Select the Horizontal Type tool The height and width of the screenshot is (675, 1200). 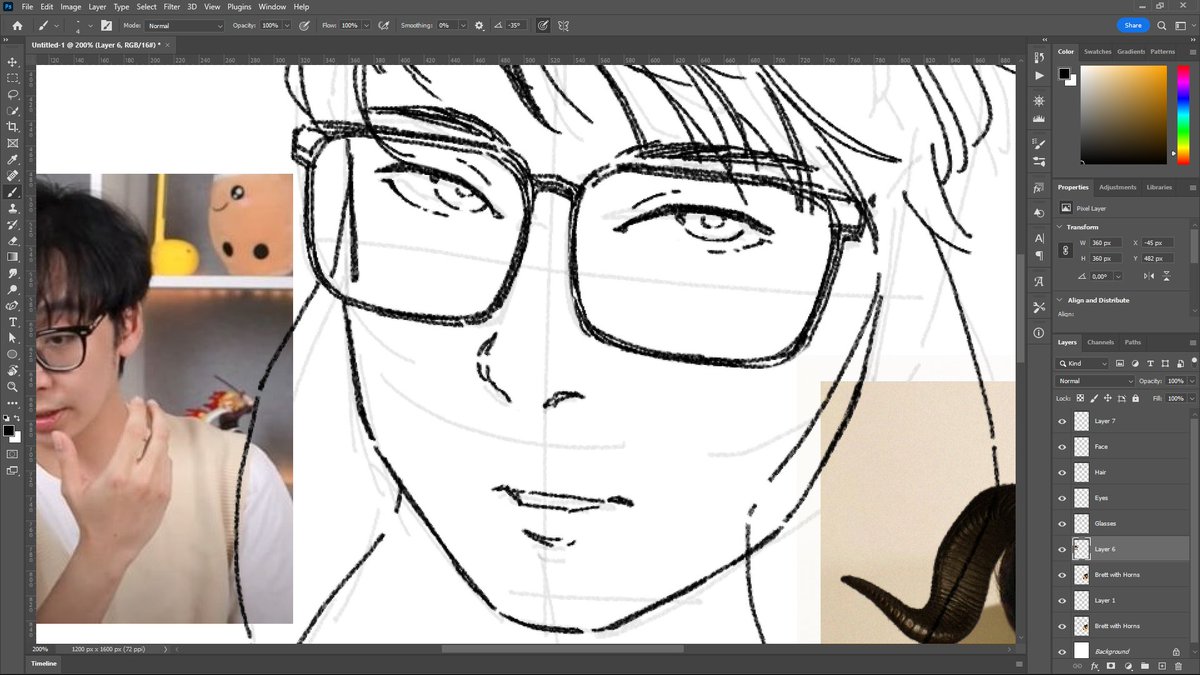[13, 322]
